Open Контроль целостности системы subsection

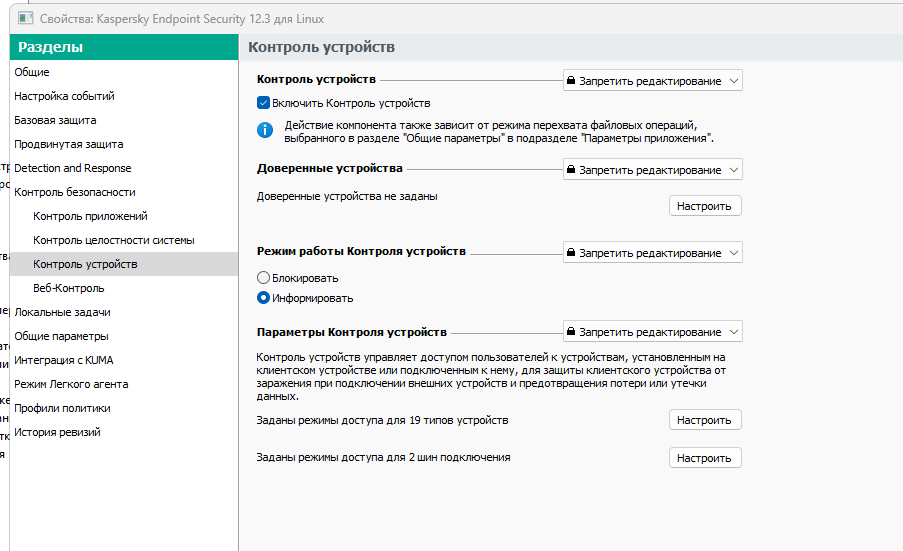pyautogui.click(x=124, y=240)
